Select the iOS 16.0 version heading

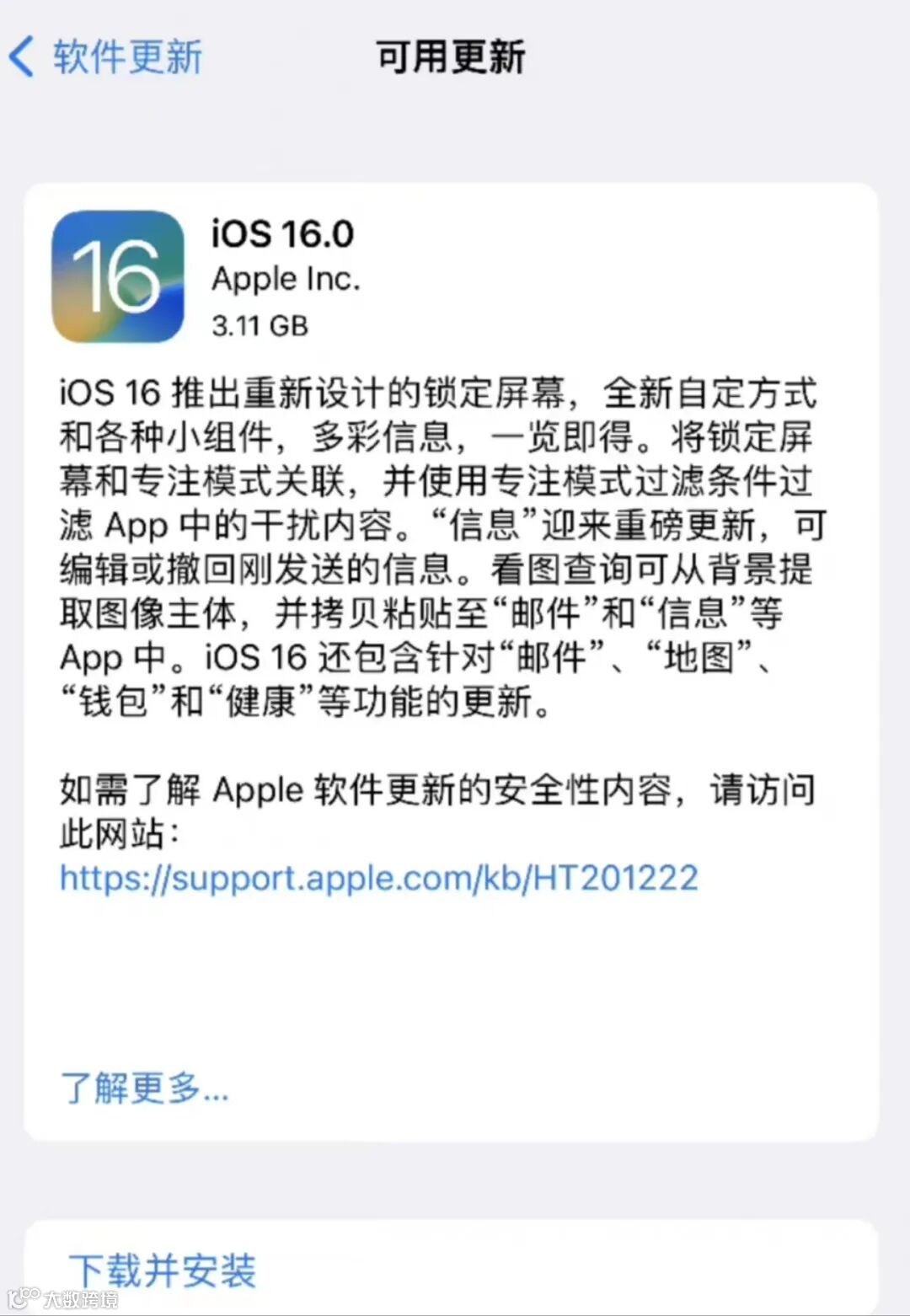pyautogui.click(x=282, y=233)
